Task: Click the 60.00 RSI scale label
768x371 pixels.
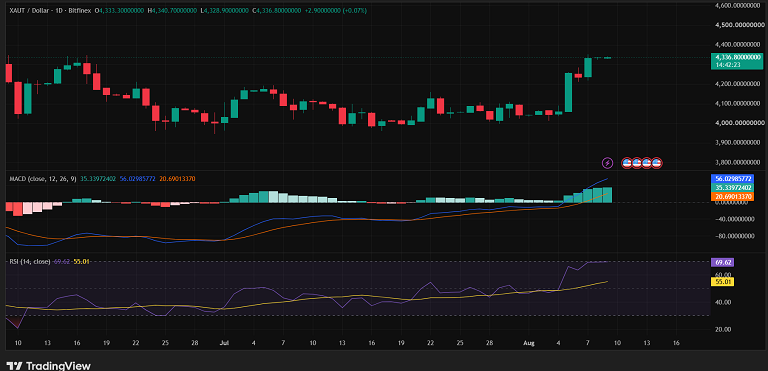Action: [722, 274]
